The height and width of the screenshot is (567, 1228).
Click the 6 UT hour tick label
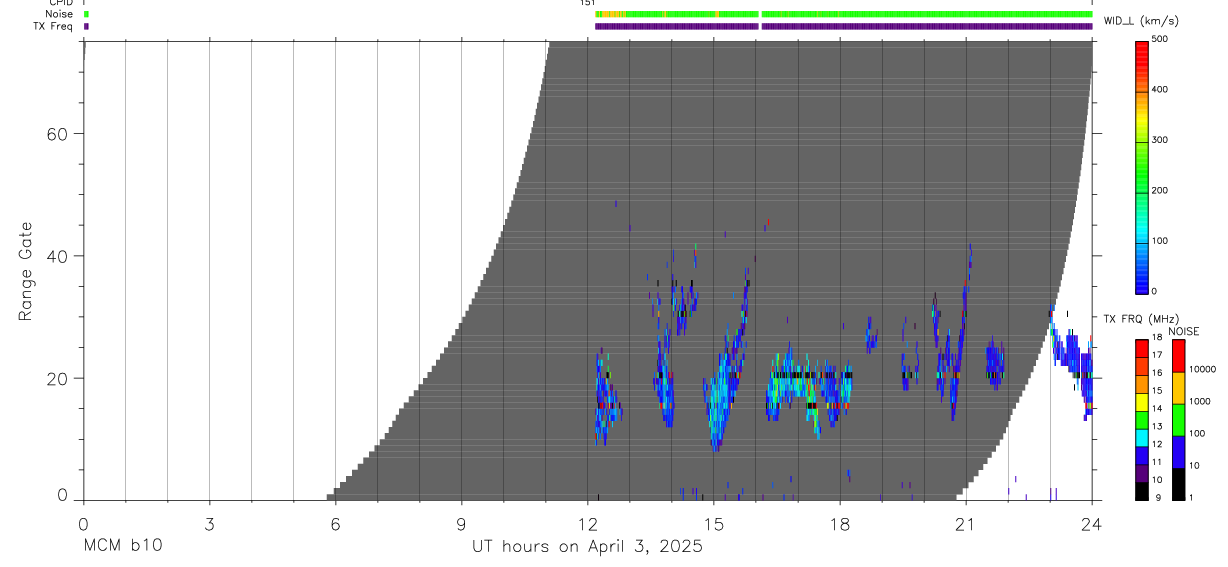pyautogui.click(x=335, y=523)
